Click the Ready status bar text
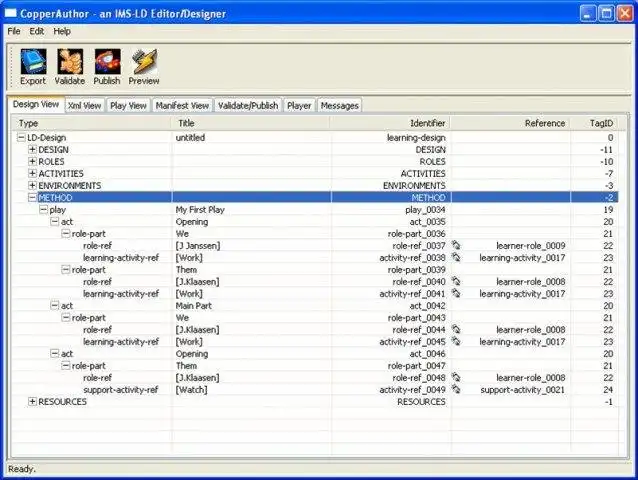The height and width of the screenshot is (480, 638). (22, 469)
